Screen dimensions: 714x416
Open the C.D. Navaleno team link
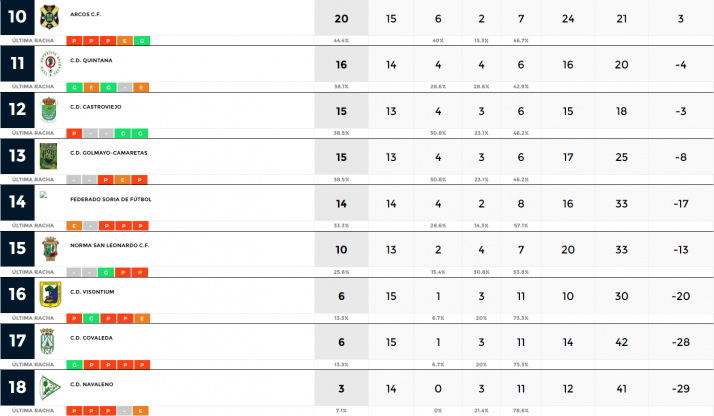pos(91,383)
